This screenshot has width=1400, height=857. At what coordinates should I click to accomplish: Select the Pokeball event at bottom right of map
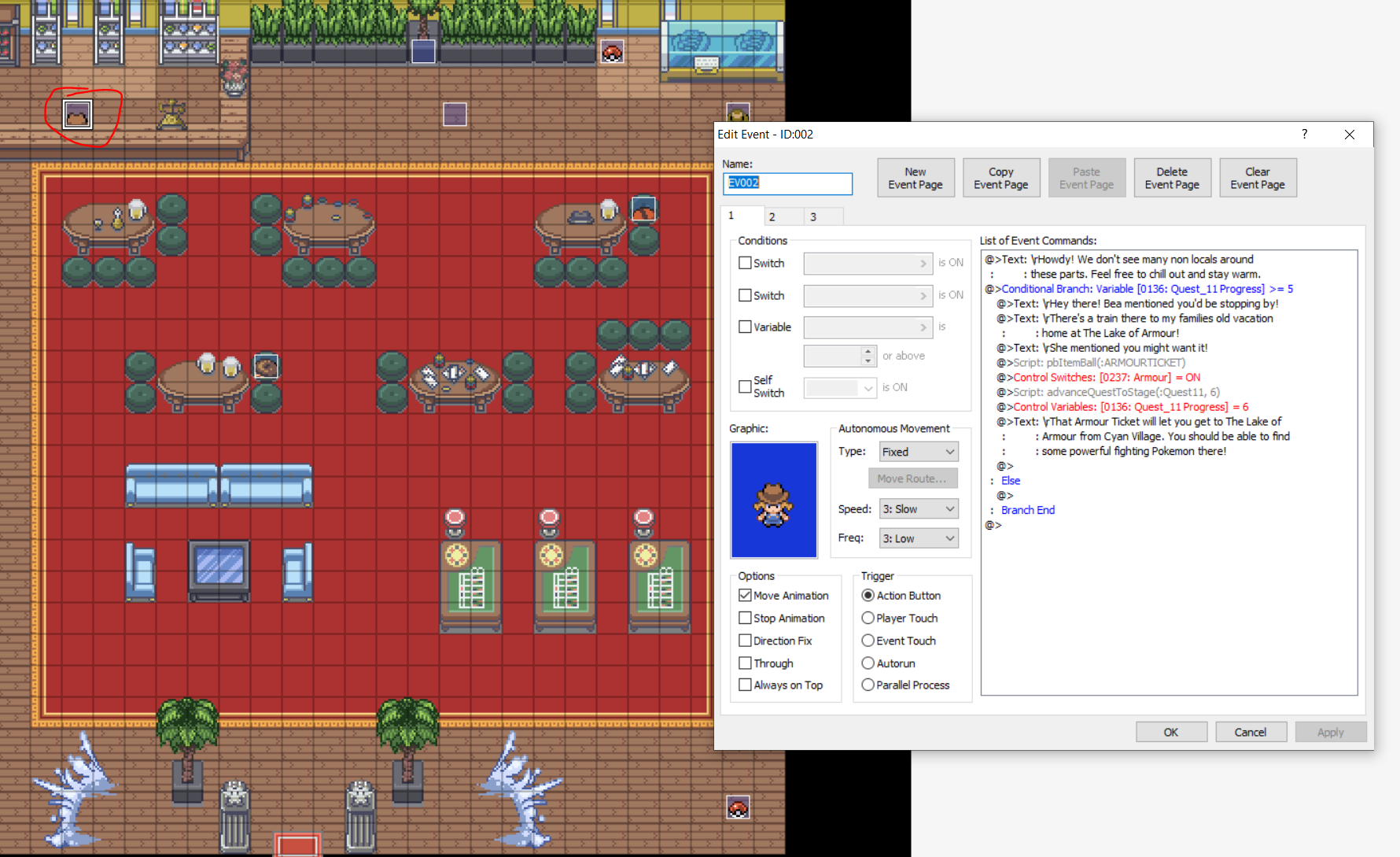pyautogui.click(x=738, y=807)
